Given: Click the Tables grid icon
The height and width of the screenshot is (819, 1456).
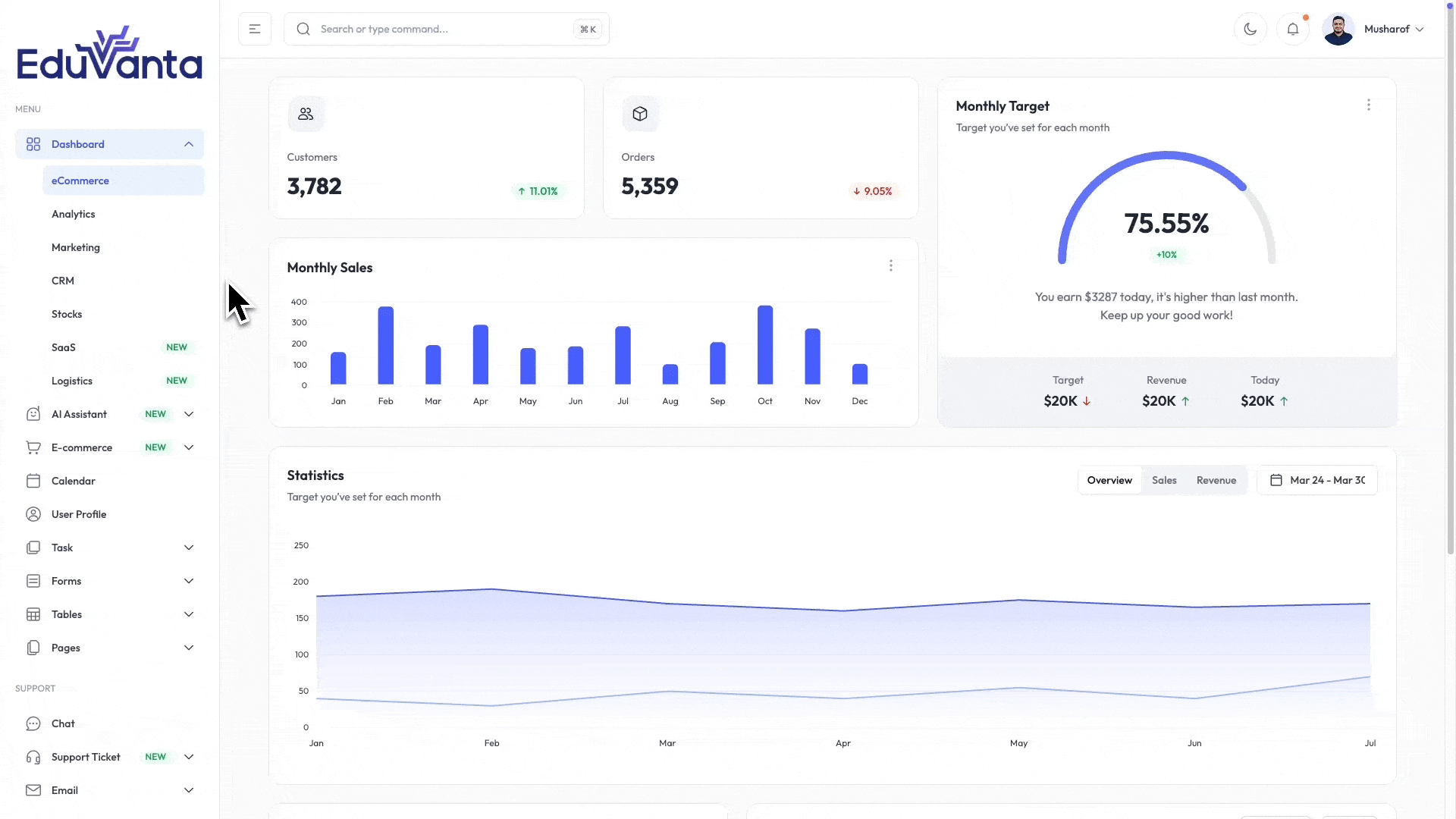Looking at the screenshot, I should click(33, 614).
